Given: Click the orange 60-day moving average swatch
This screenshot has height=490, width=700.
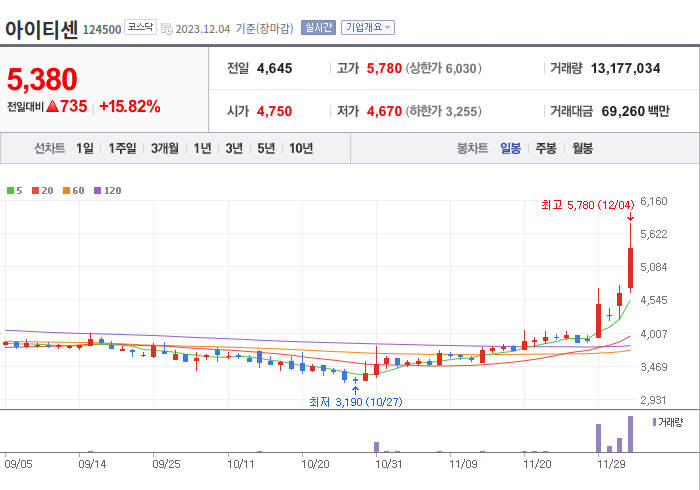Looking at the screenshot, I should (67, 191).
